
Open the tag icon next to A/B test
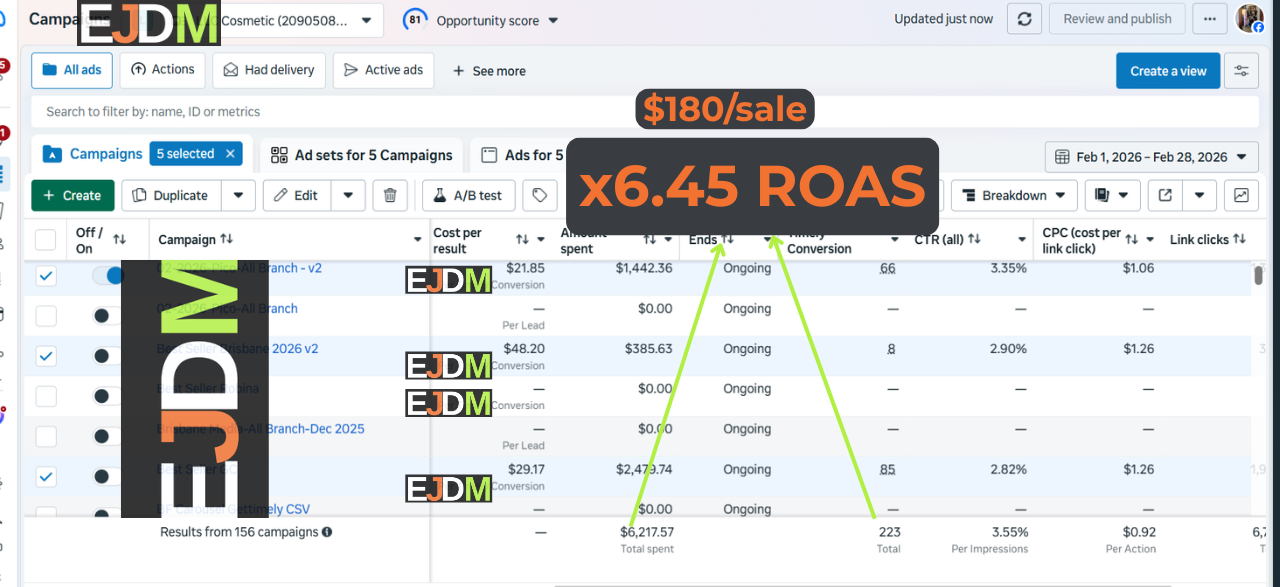pos(540,195)
